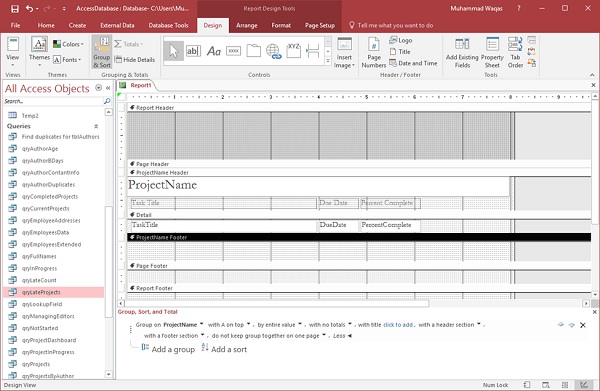The height and width of the screenshot is (391, 600).
Task: Open the Colors dropdown in Themes
Action: [68, 44]
